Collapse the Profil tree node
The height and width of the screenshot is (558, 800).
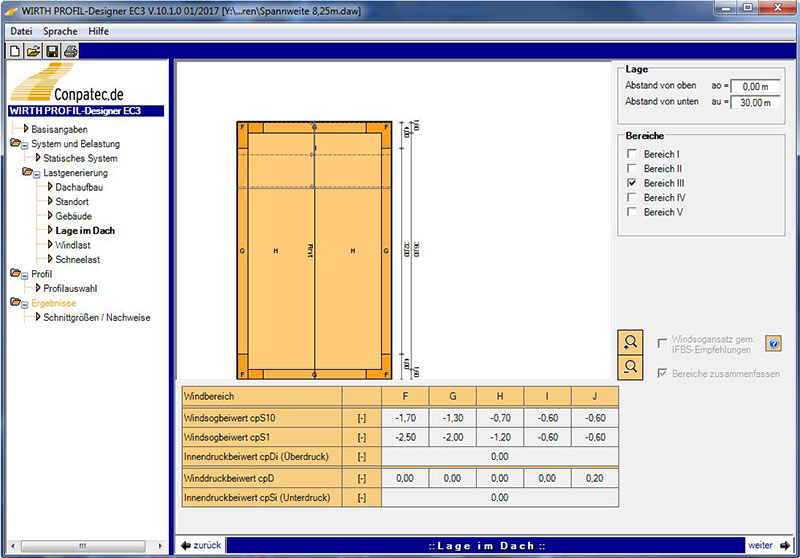pos(25,274)
